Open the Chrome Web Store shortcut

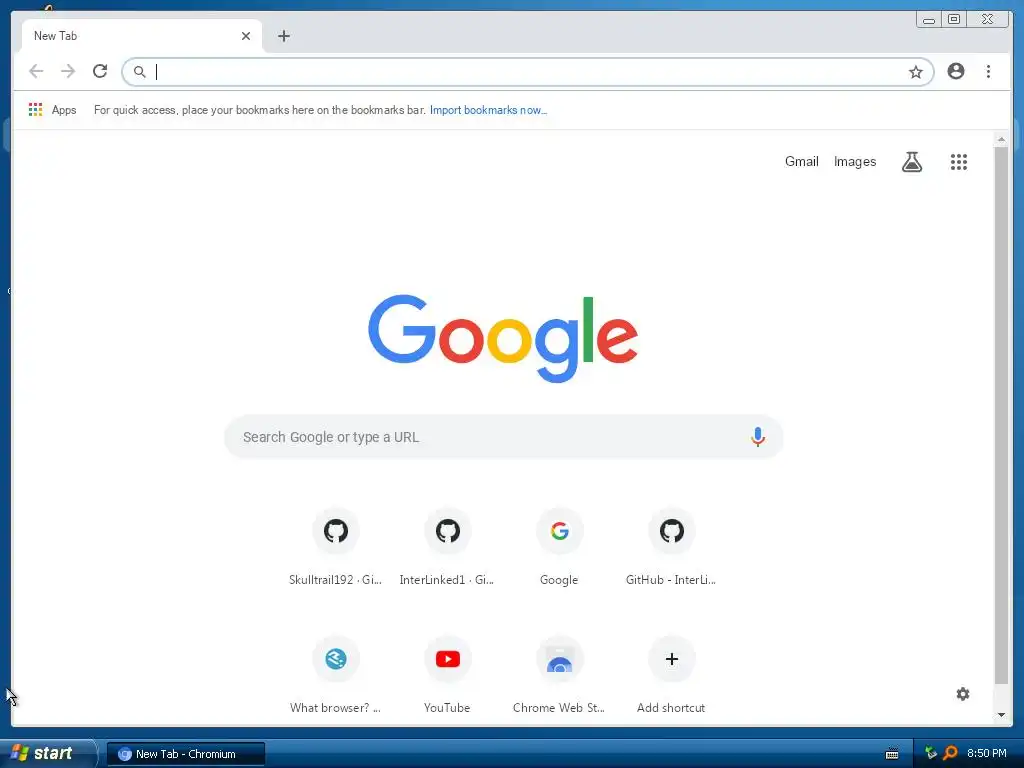pos(559,675)
